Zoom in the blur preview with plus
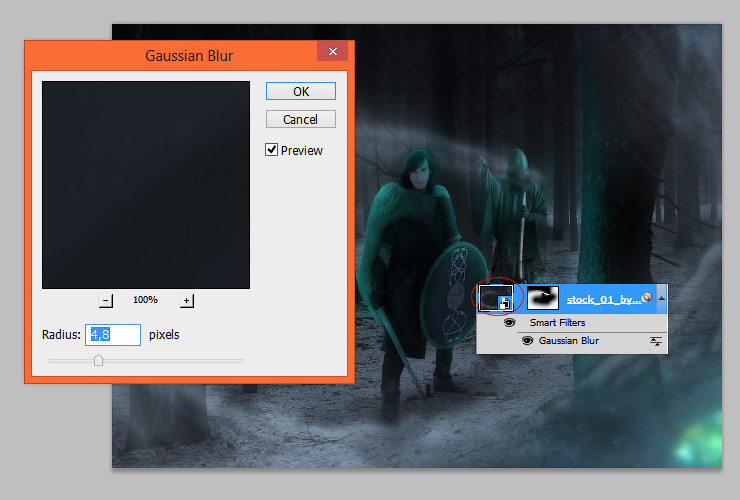 187,300
